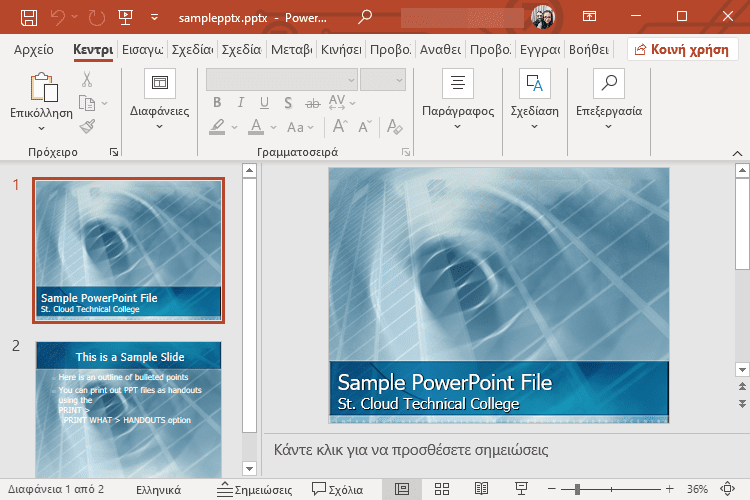
Task: Toggle the Σημειώσεις notes pane
Action: [254, 489]
